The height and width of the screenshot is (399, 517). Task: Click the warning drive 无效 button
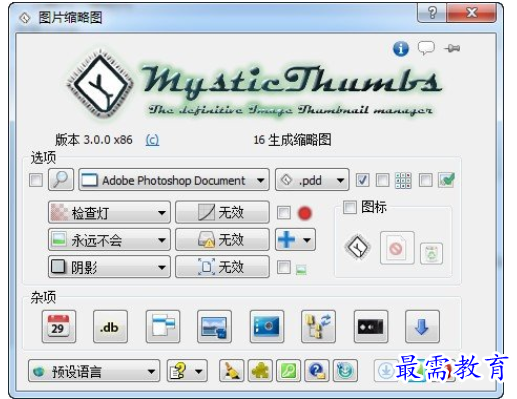point(222,240)
